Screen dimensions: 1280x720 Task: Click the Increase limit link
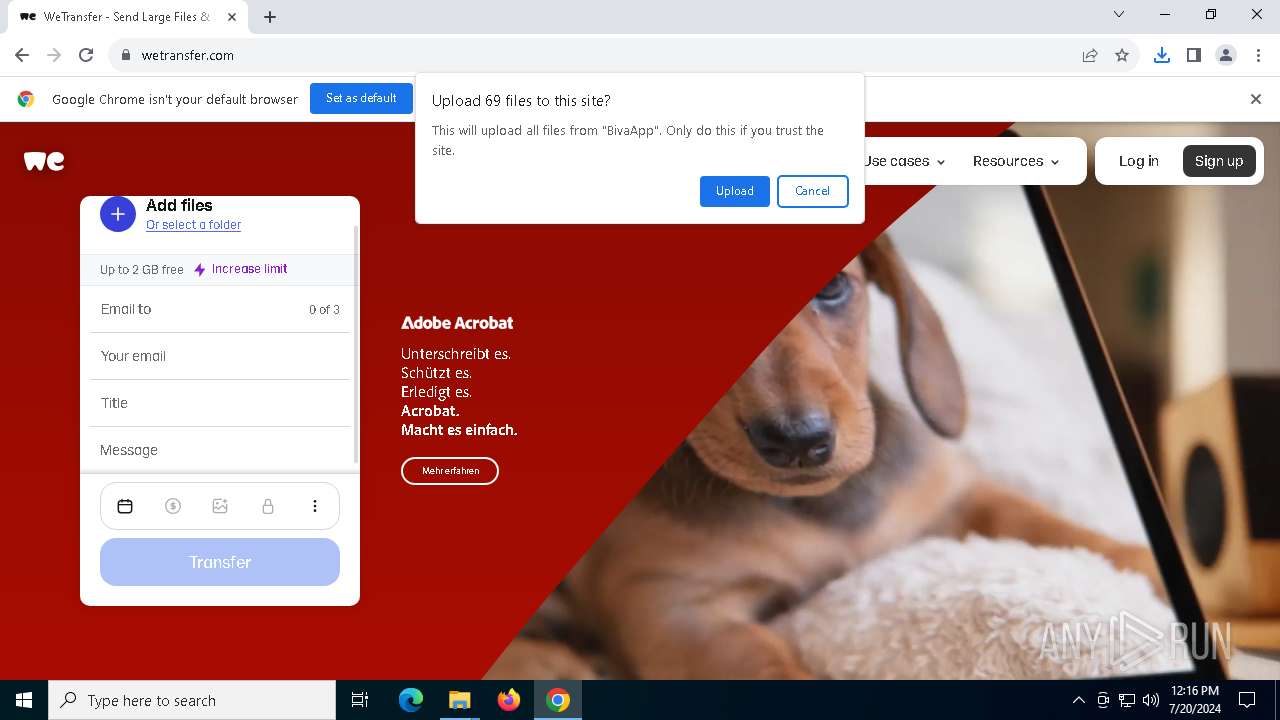pos(249,269)
